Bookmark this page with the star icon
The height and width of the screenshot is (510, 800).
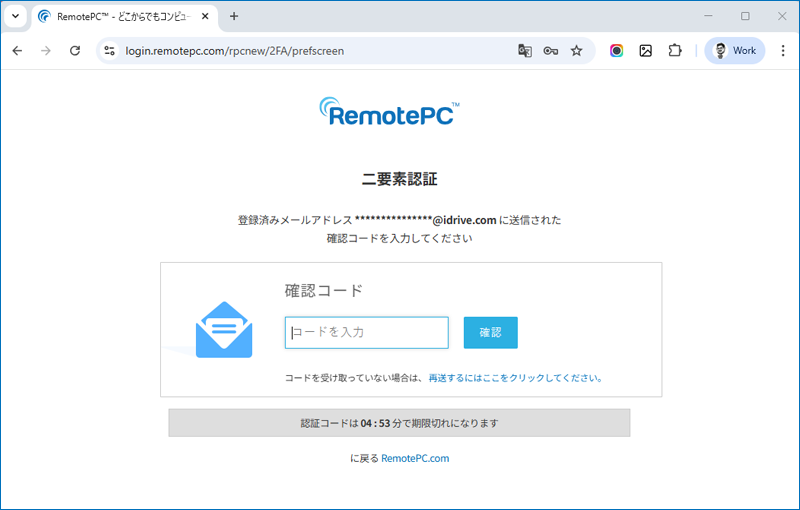(x=577, y=50)
